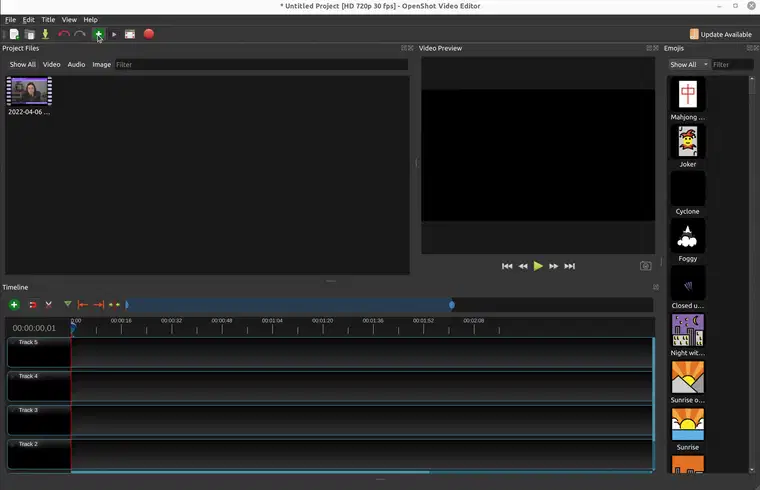Jump to start of video preview

tap(507, 266)
